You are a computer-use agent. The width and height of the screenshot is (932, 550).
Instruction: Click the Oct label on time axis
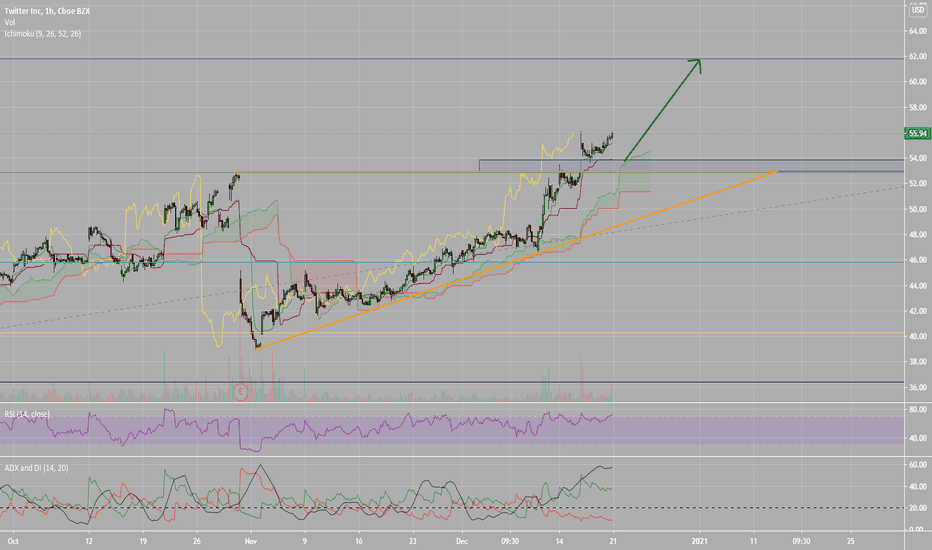pos(13,541)
